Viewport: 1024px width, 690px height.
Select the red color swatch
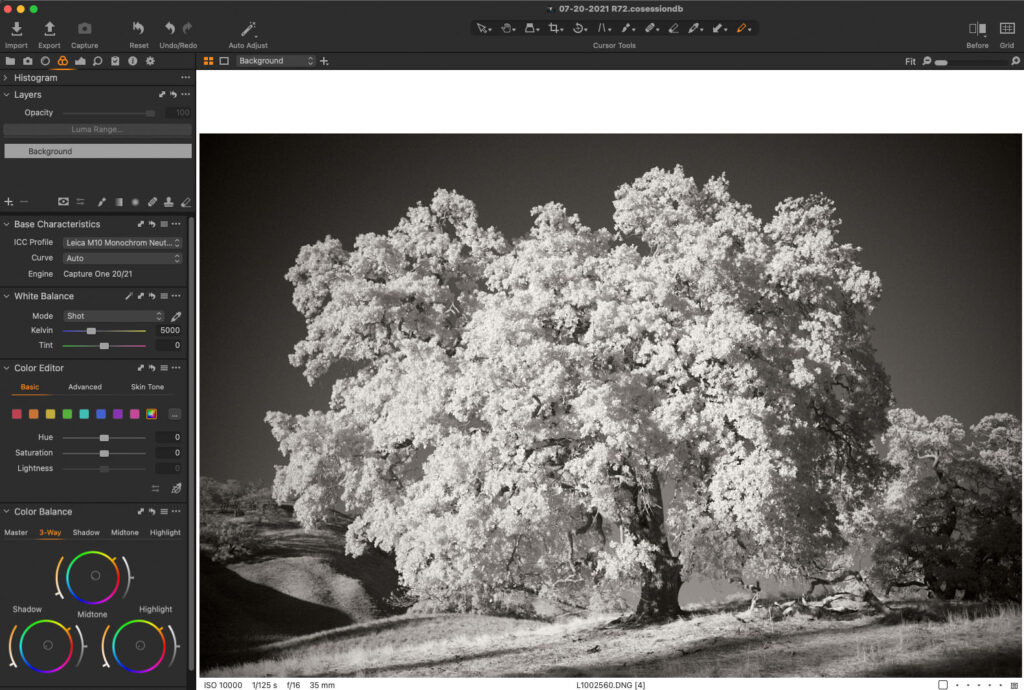[x=17, y=414]
